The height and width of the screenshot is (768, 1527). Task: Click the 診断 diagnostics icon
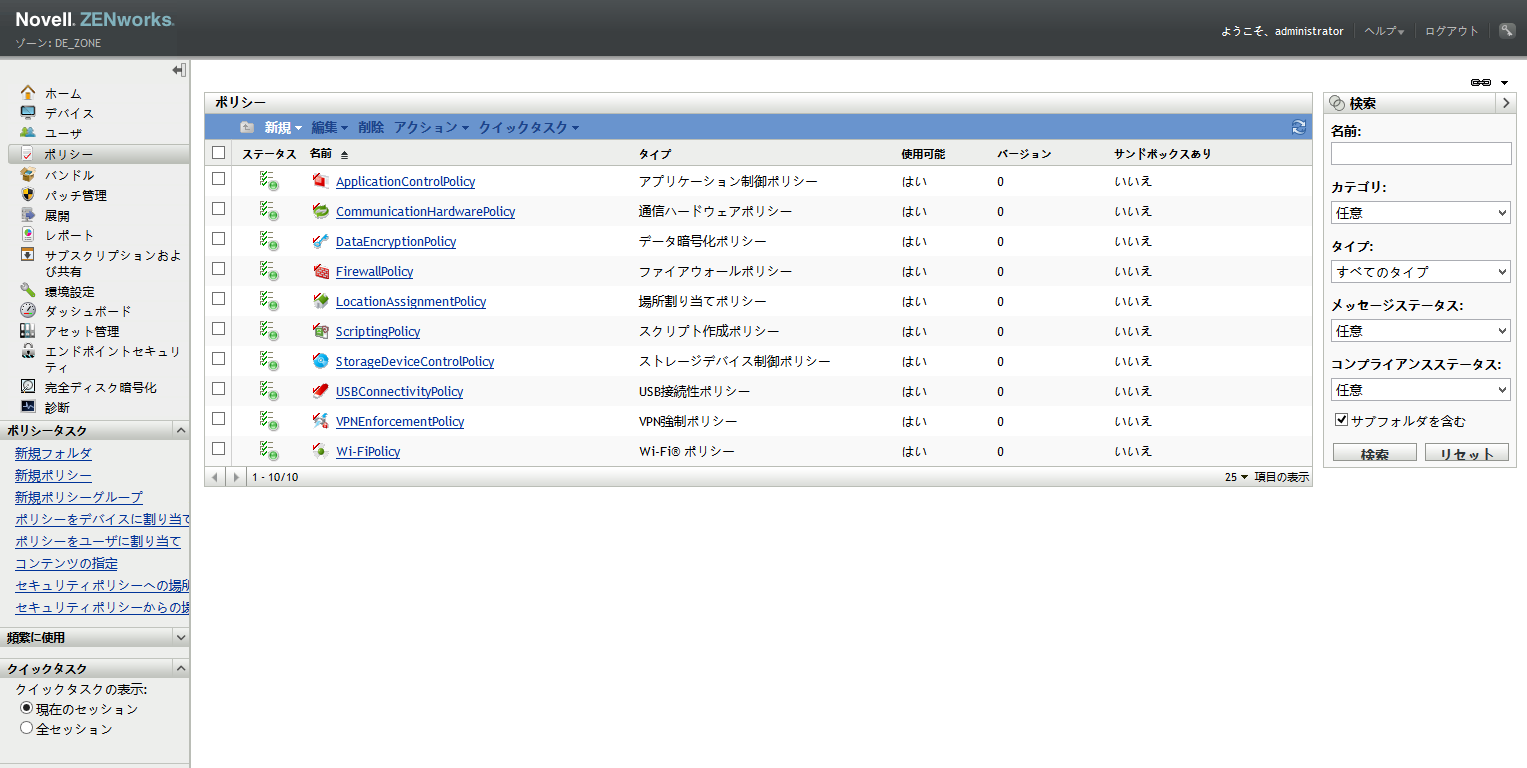pos(28,407)
